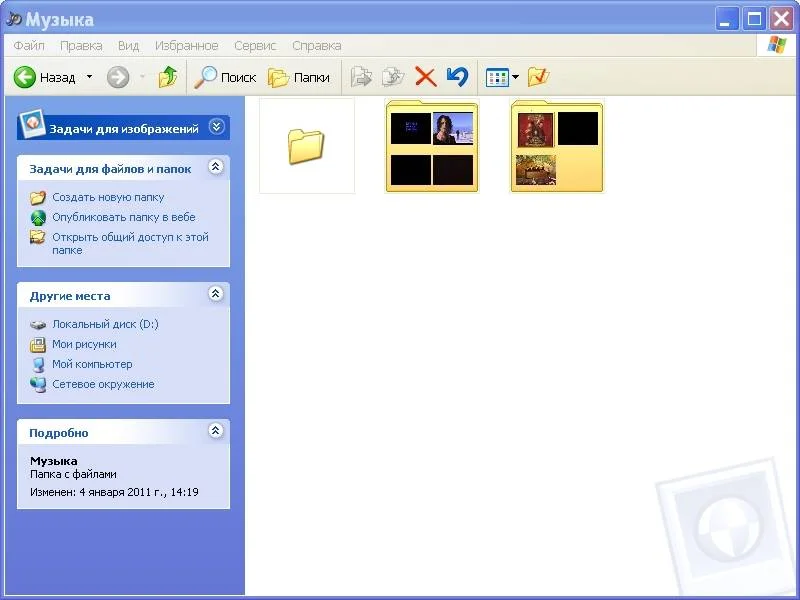Viewport: 800px width, 600px height.
Task: Click the green Назад back arrow
Action: 25,77
